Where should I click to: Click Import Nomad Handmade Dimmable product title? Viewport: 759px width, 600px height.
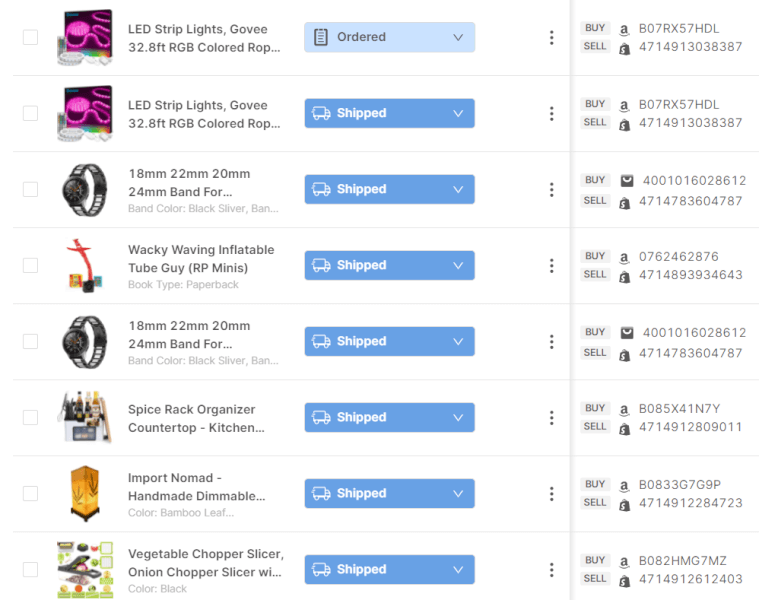coord(196,486)
